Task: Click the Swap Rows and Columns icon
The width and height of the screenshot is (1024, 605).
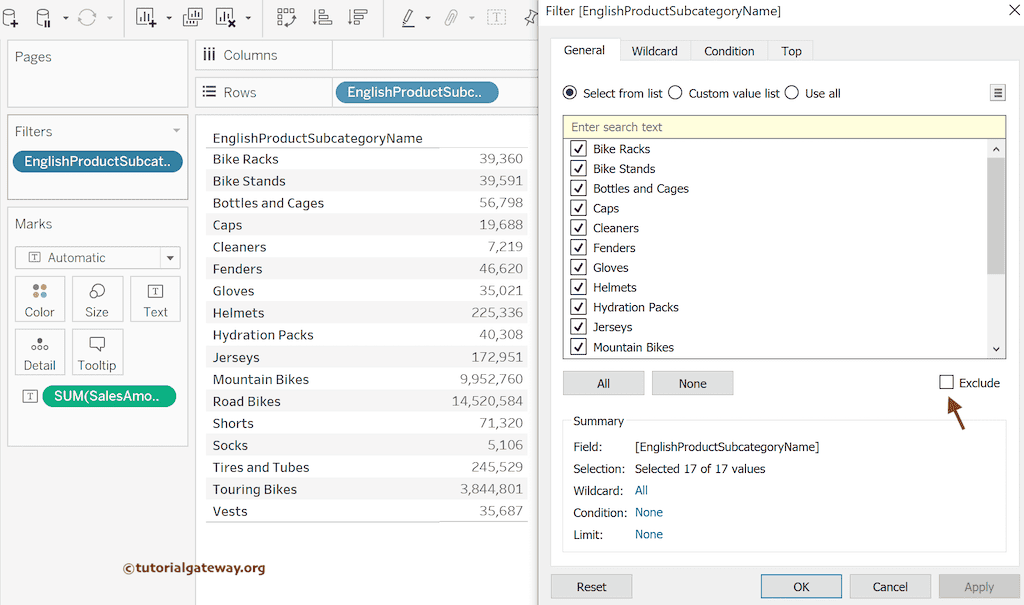Action: point(286,17)
